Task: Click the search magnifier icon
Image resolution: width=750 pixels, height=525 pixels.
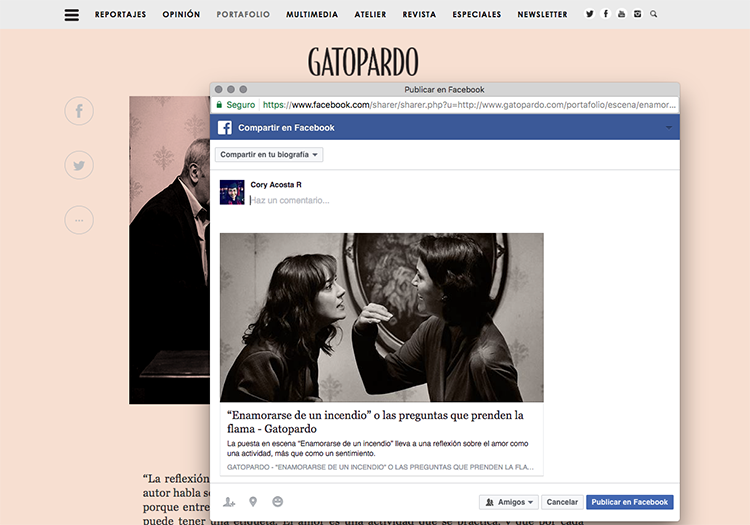Action: 654,14
